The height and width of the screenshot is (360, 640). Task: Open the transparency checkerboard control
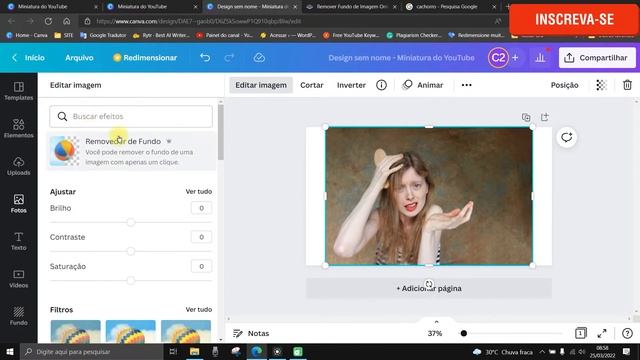(x=601, y=85)
